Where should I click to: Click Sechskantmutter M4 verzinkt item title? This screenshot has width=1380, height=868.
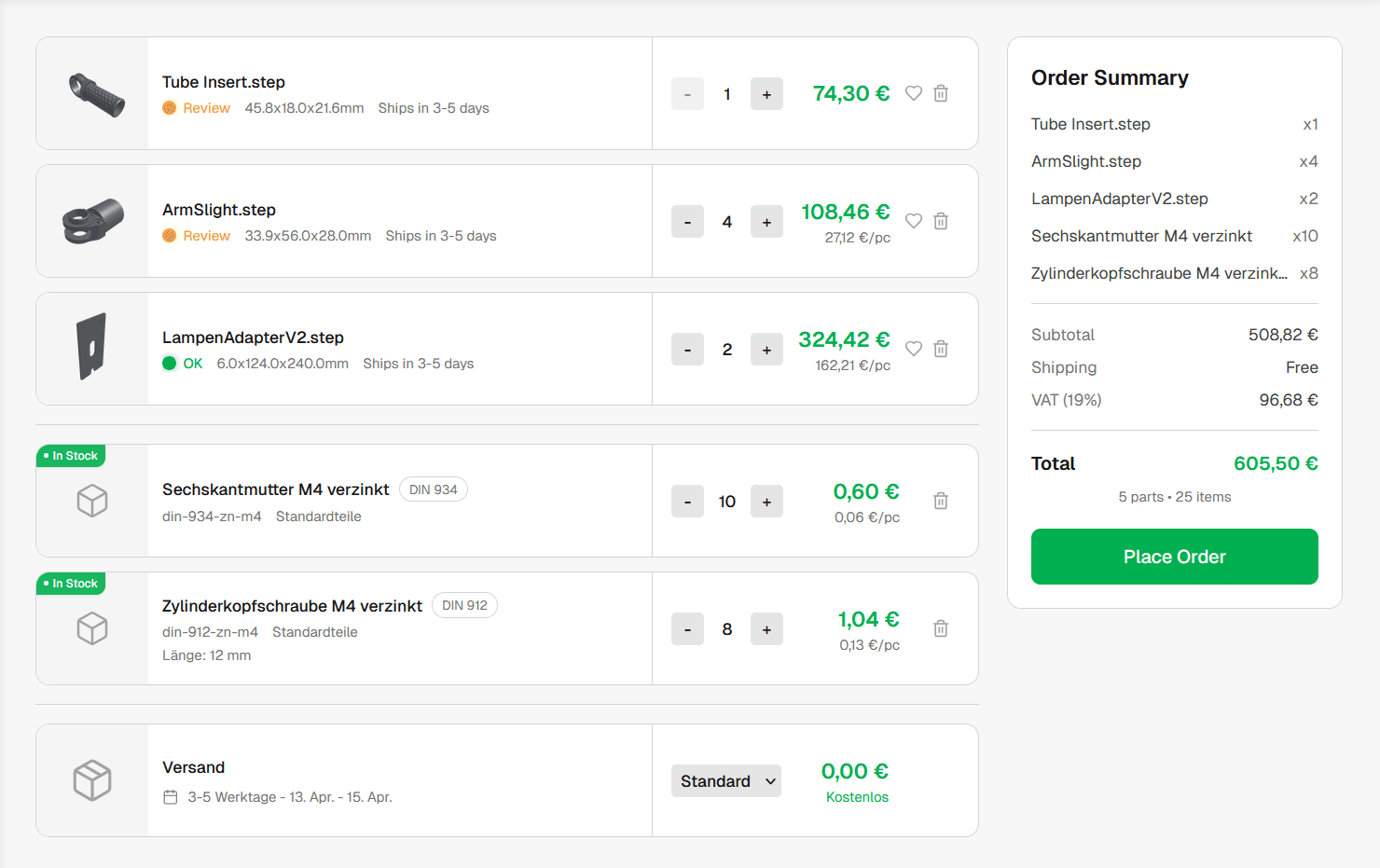click(x=276, y=489)
